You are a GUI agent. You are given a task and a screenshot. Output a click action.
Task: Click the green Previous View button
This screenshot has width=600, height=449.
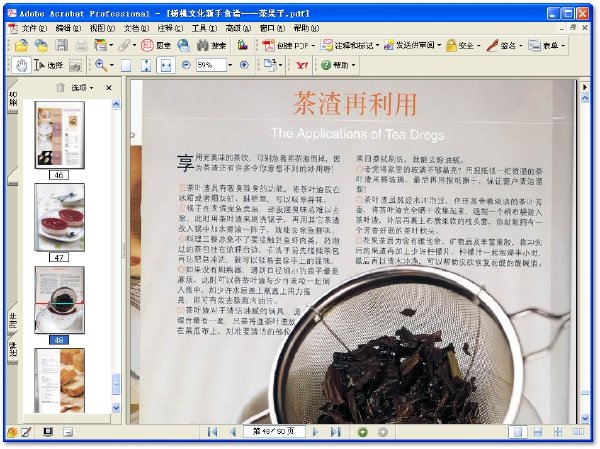click(362, 432)
